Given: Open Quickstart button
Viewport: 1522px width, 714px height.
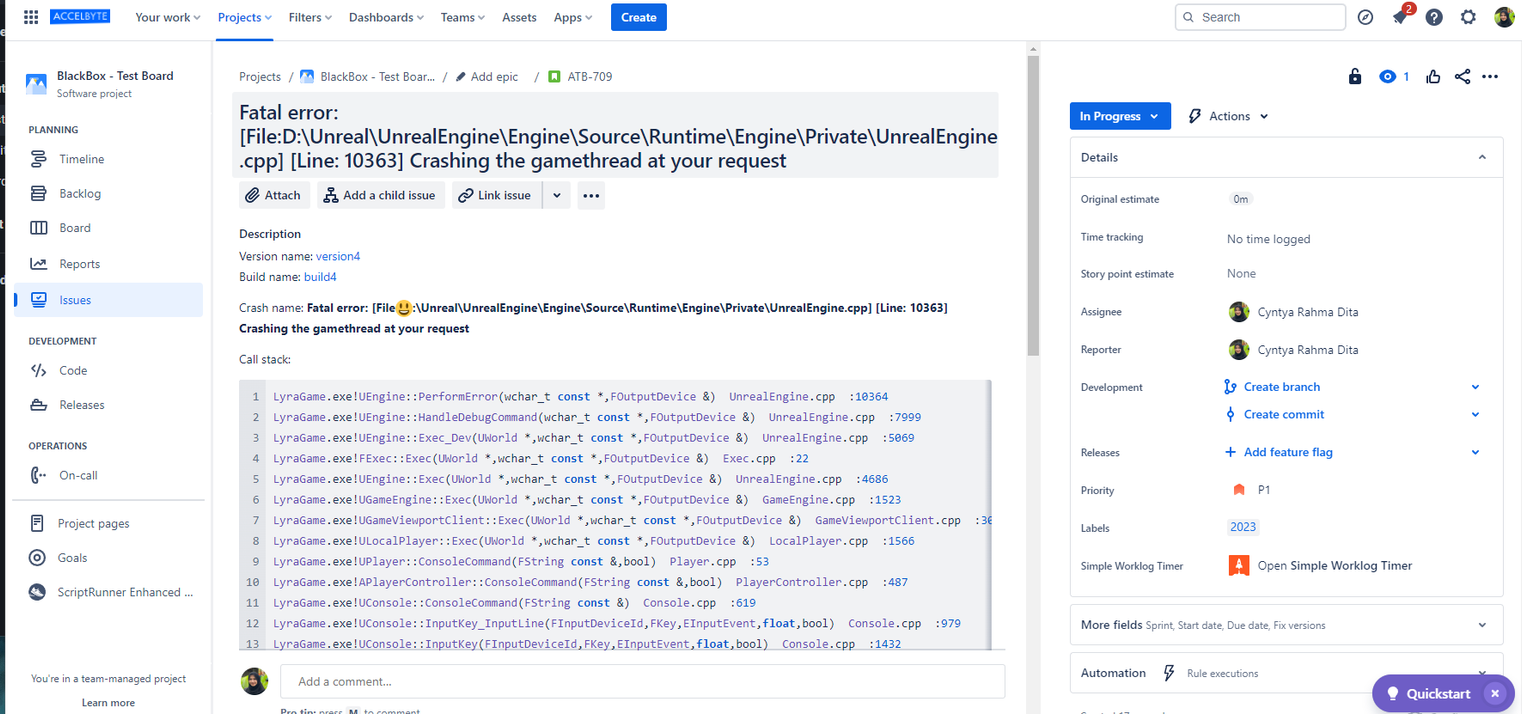Looking at the screenshot, I should pos(1430,693).
